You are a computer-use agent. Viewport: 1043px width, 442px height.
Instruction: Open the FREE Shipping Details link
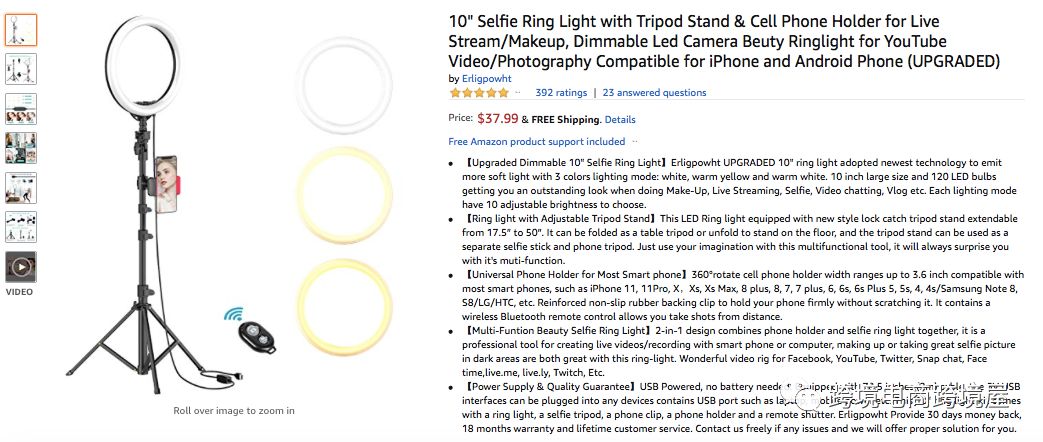click(620, 120)
